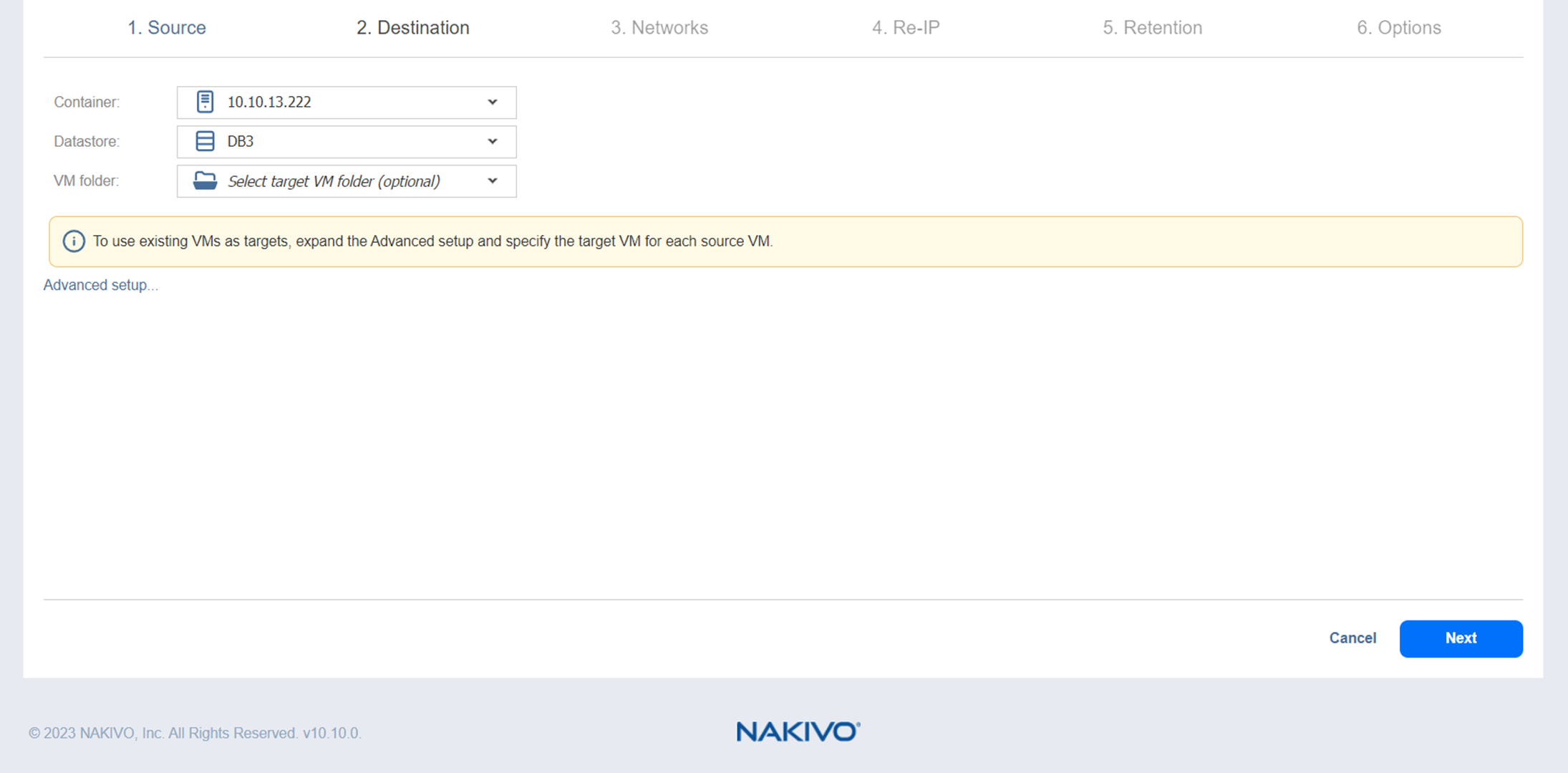Click 'Select target VM folder (optional)' placeholder

[x=334, y=182]
